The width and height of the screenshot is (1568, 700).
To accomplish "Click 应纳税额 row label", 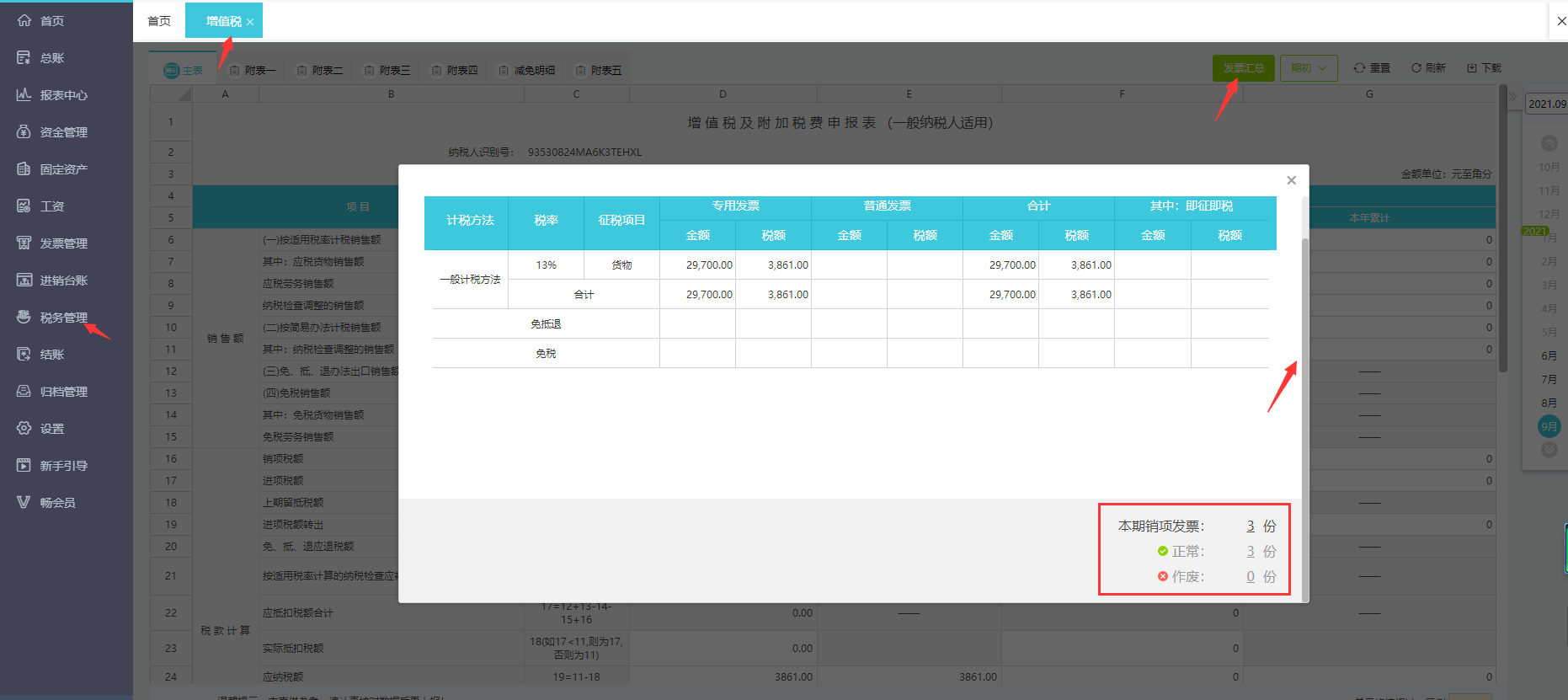I will point(283,676).
